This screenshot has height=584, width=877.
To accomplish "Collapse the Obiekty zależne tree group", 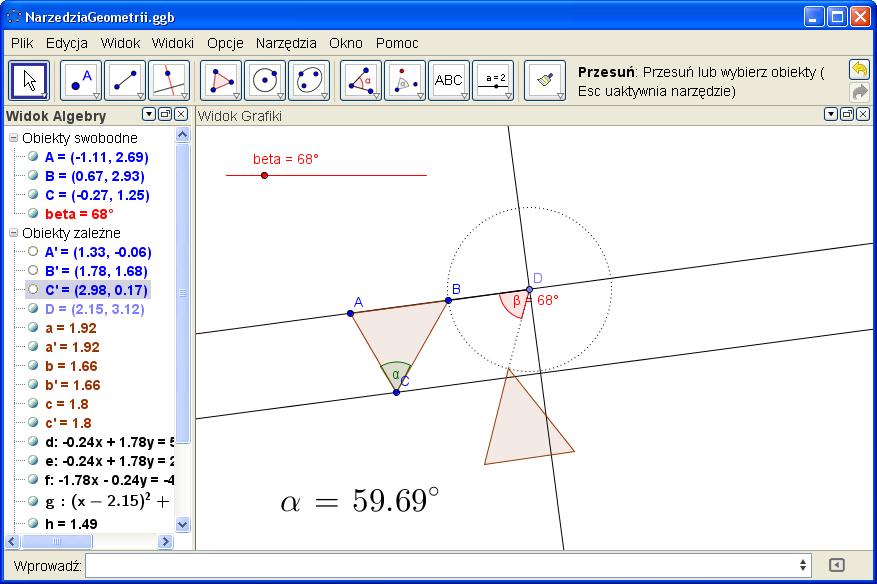I will click(13, 233).
